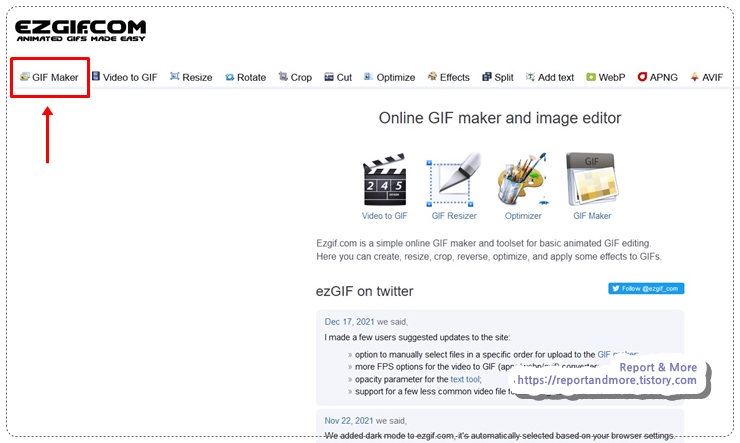
Task: Open the Crop tool tab
Action: (x=295, y=77)
